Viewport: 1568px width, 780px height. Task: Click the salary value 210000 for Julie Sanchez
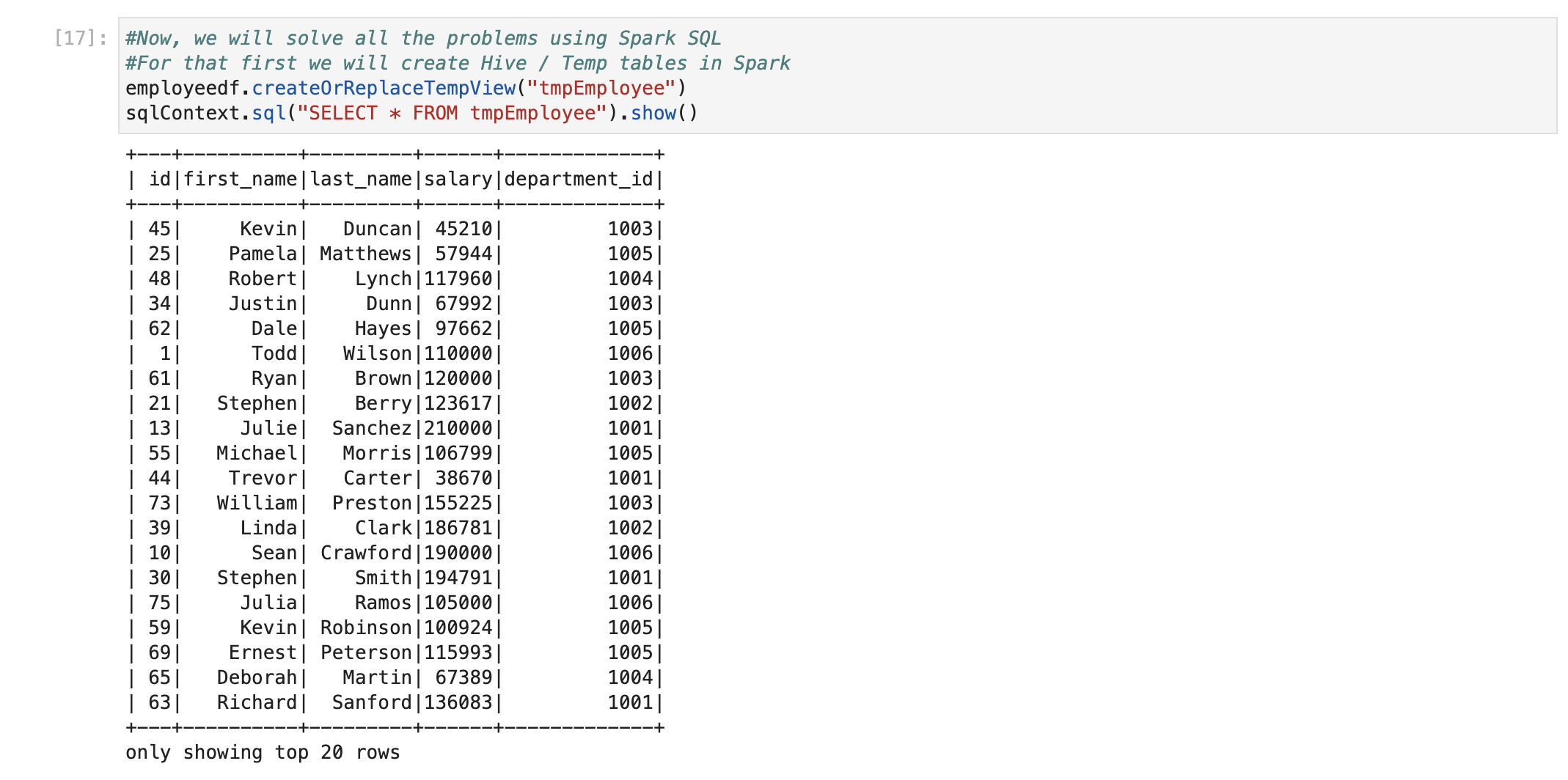click(458, 428)
